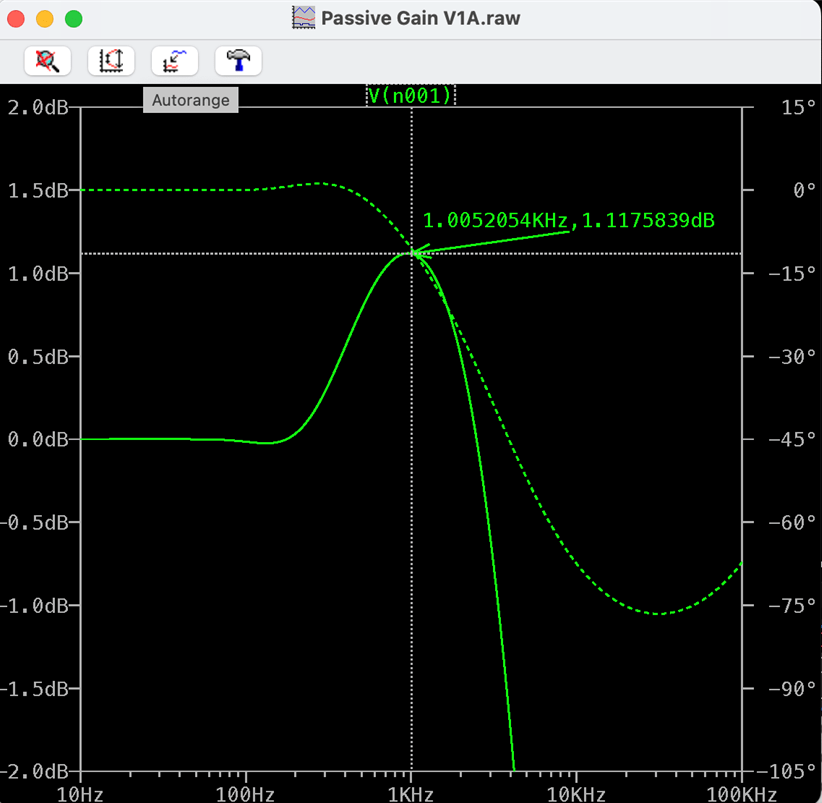
Task: Click the 0.5dB left axis label
Action: pyautogui.click(x=38, y=356)
